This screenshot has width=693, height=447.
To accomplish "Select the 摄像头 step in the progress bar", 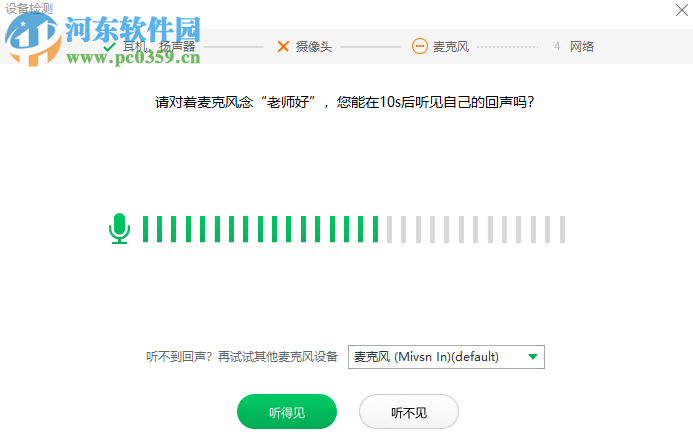I will [313, 46].
